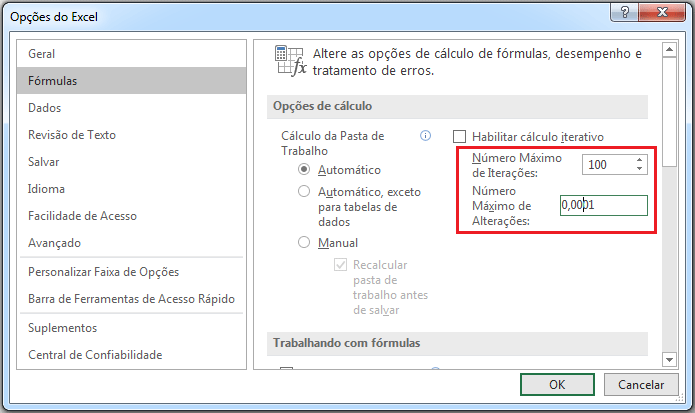Open Revisão de Texto settings
Image resolution: width=695 pixels, height=413 pixels.
tap(72, 135)
